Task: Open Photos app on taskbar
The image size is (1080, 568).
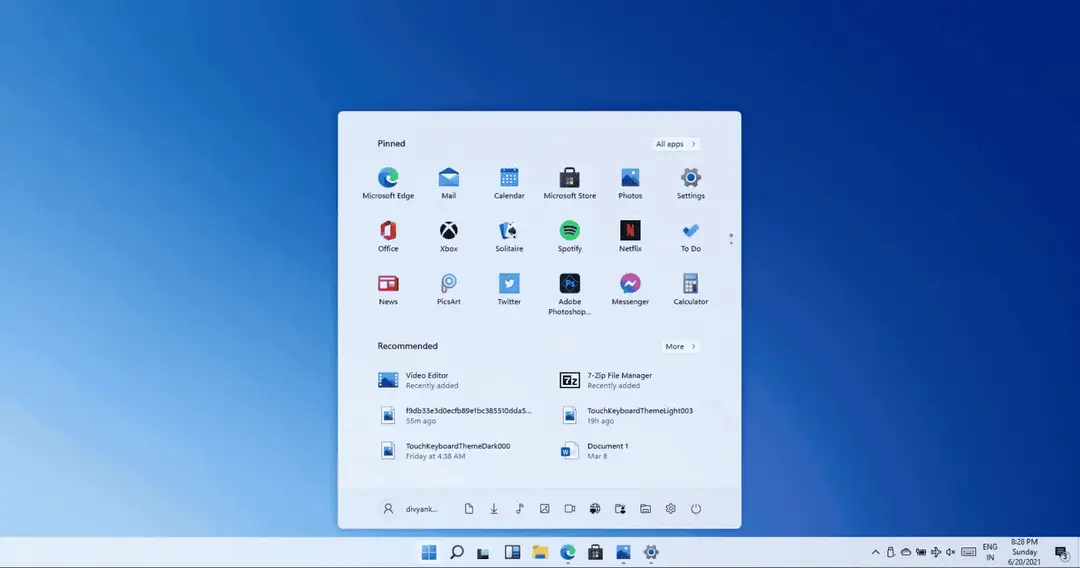Action: click(623, 552)
